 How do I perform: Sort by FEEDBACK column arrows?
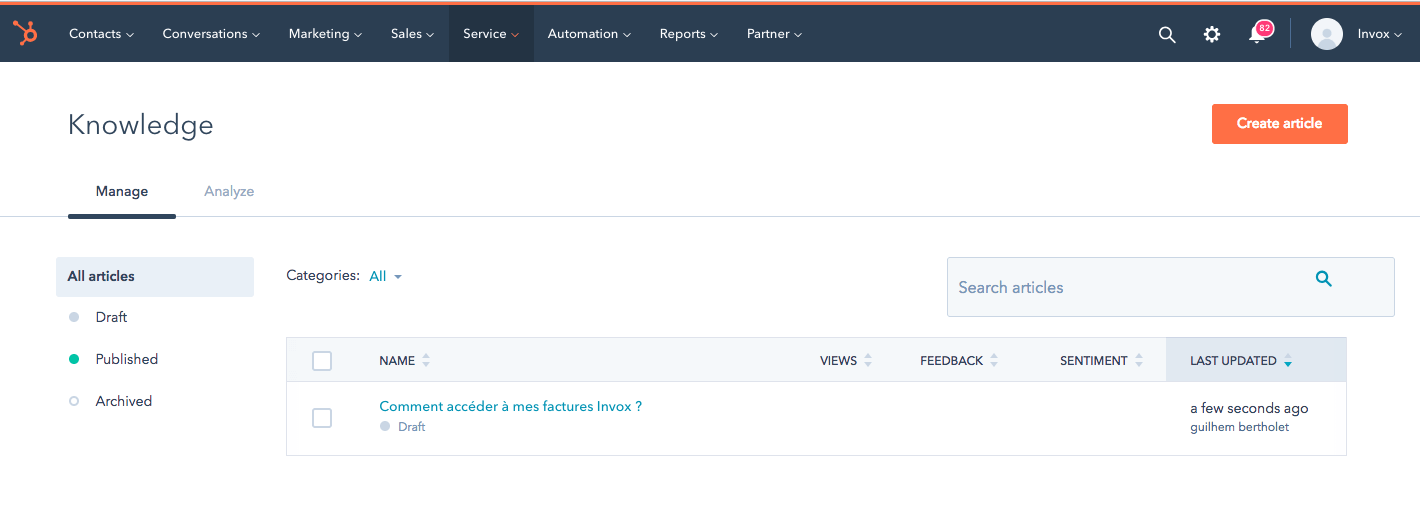tap(994, 361)
